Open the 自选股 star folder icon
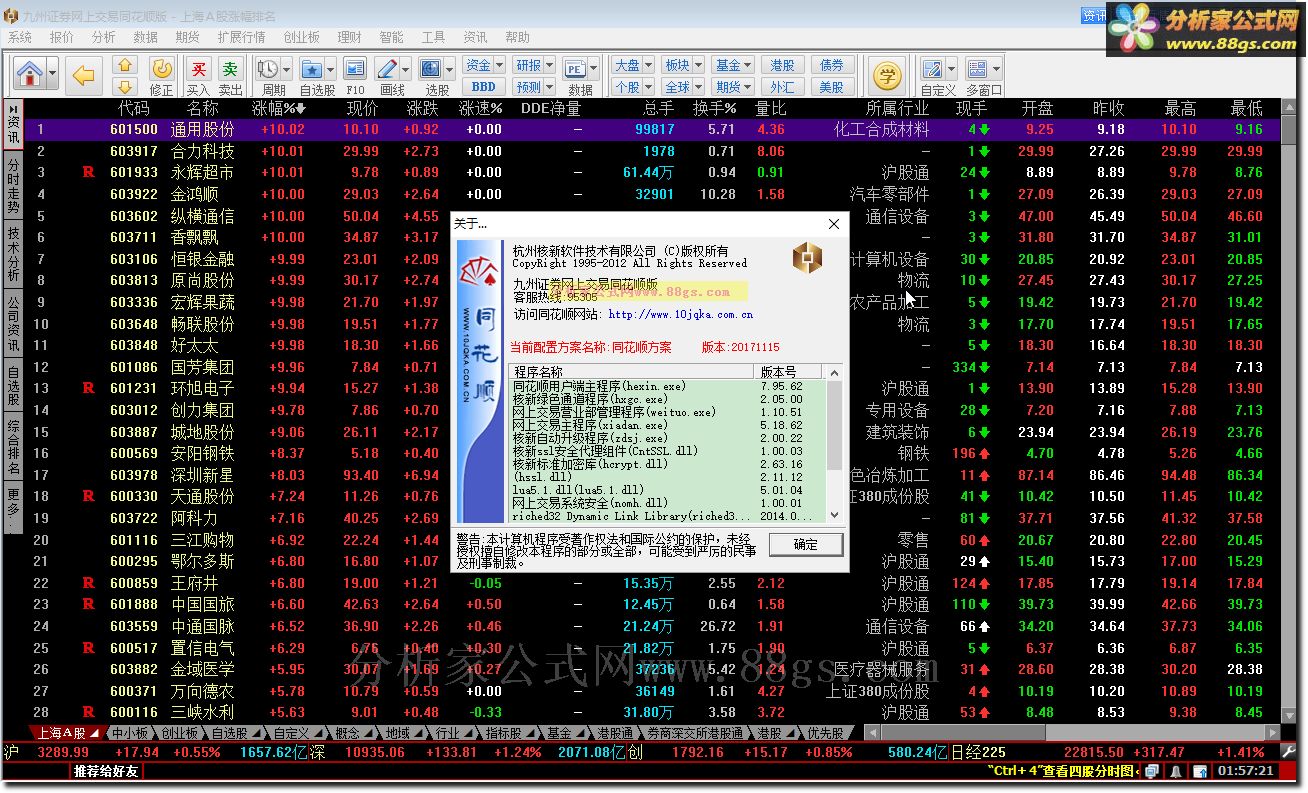The height and width of the screenshot is (793, 1308). point(312,69)
